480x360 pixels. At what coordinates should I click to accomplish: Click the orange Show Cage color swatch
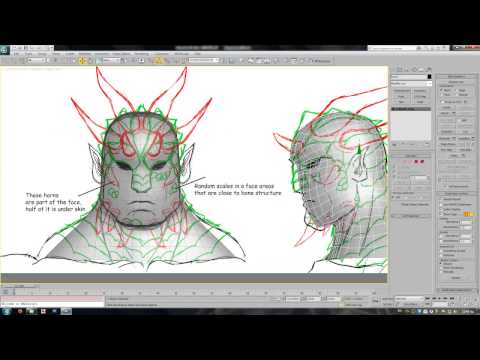click(468, 214)
